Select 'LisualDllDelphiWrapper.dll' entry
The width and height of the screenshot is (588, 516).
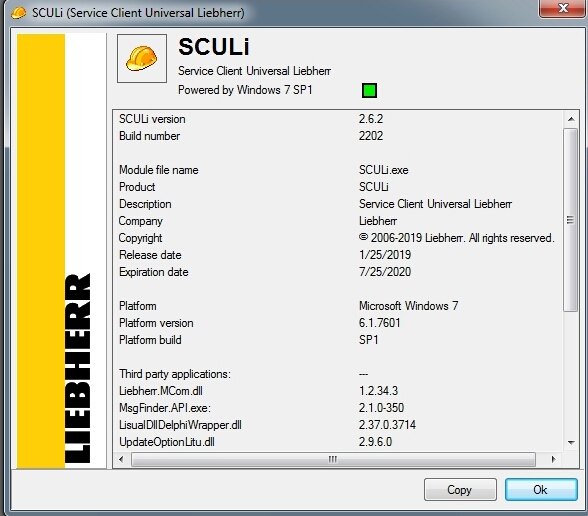tap(180, 425)
